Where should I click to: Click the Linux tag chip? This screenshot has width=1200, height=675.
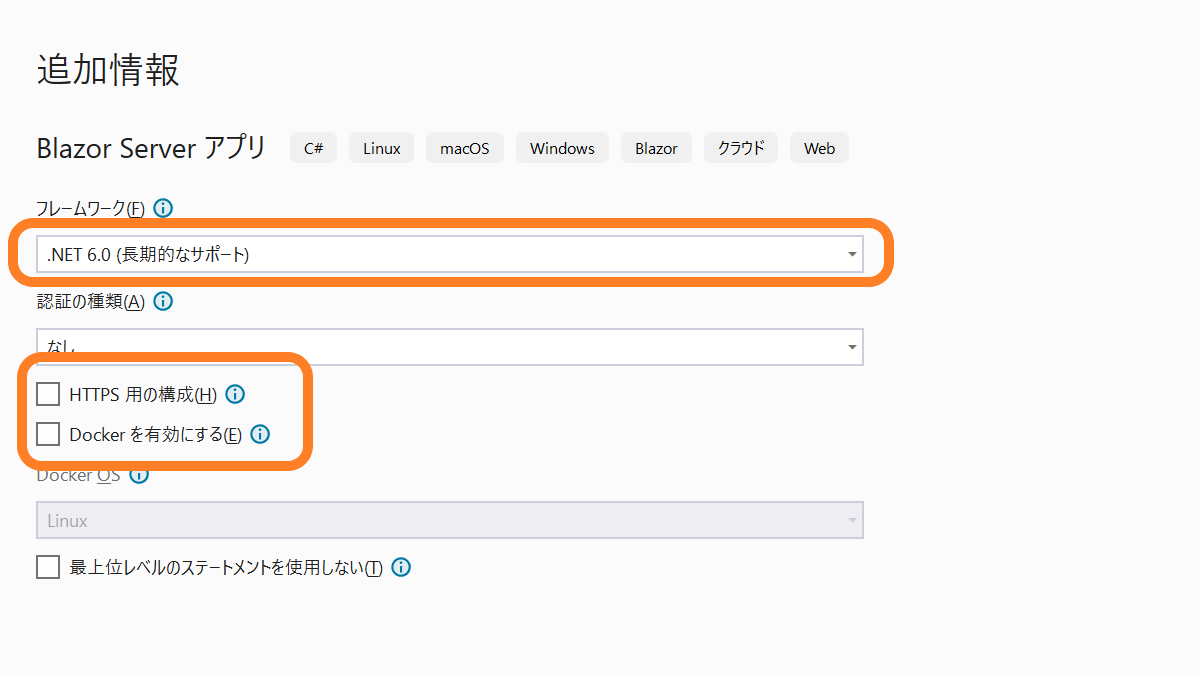(x=381, y=148)
